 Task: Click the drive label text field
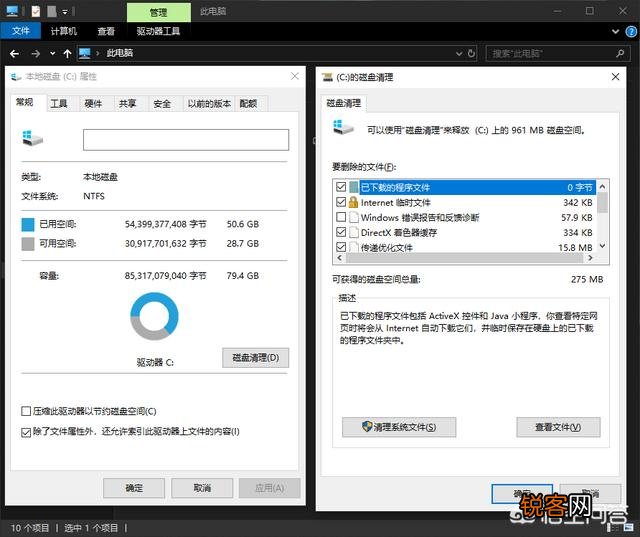(x=186, y=140)
